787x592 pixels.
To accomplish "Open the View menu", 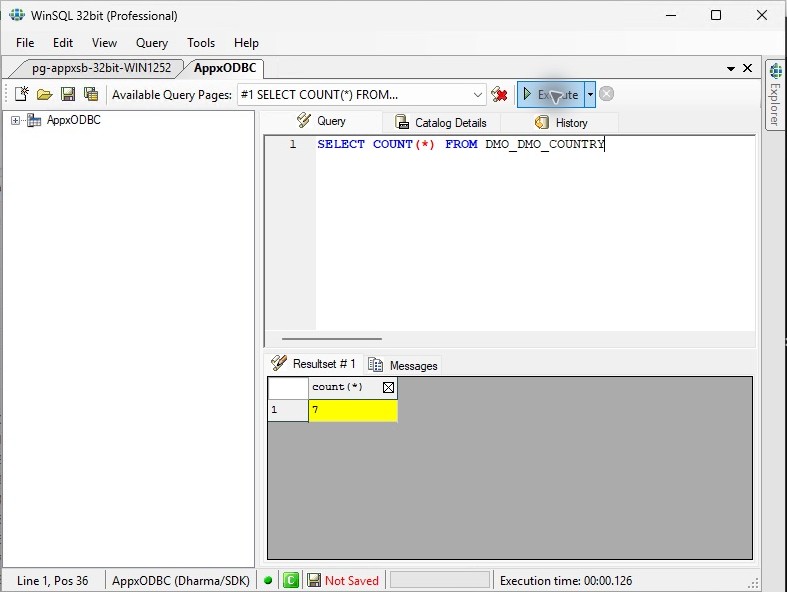I will [104, 43].
